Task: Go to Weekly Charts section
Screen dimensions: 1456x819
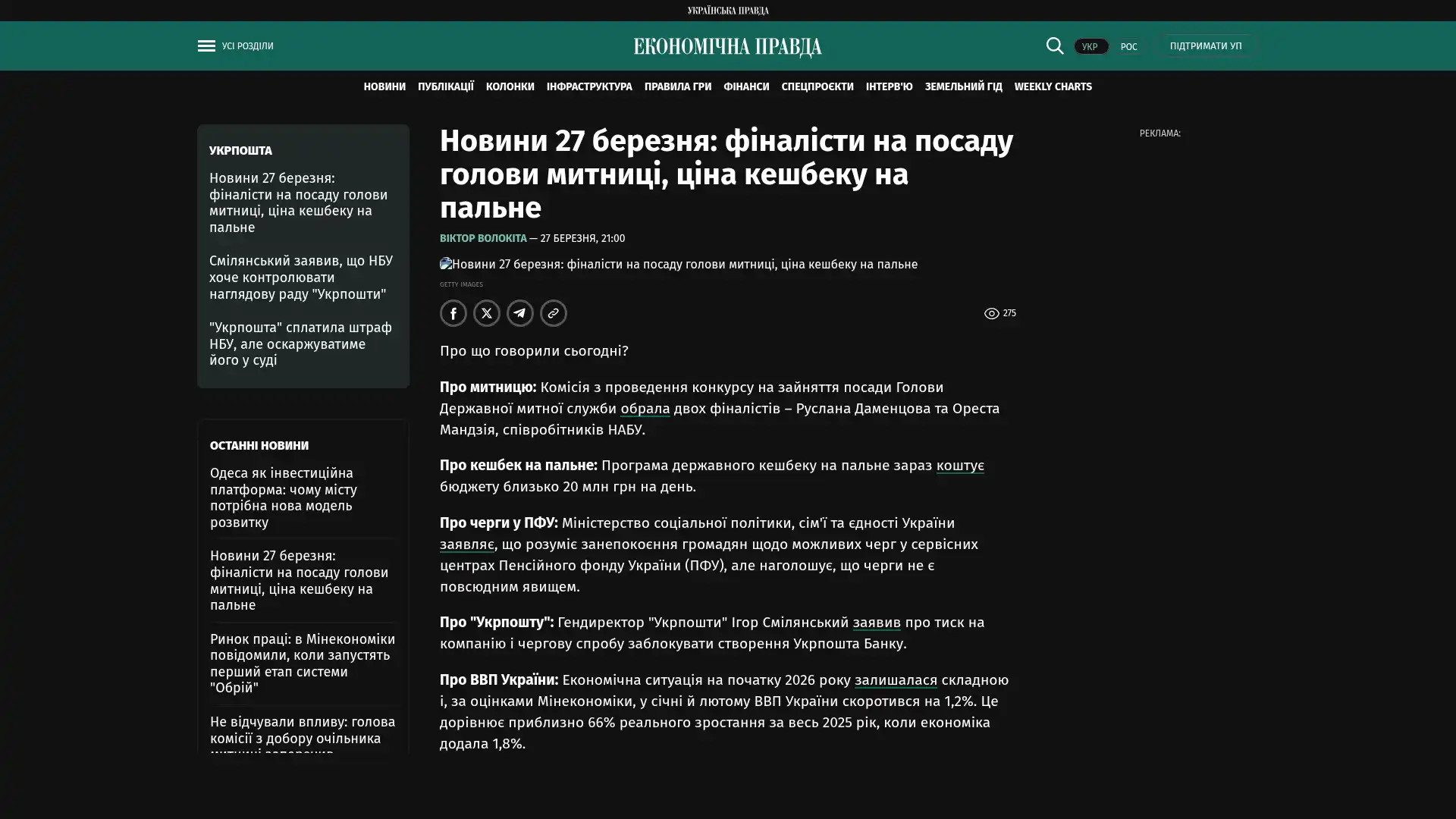Action: click(x=1053, y=87)
